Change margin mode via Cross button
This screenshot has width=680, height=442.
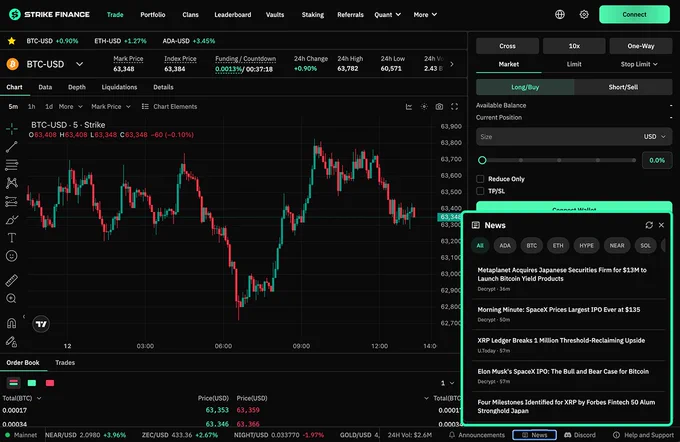click(x=507, y=46)
